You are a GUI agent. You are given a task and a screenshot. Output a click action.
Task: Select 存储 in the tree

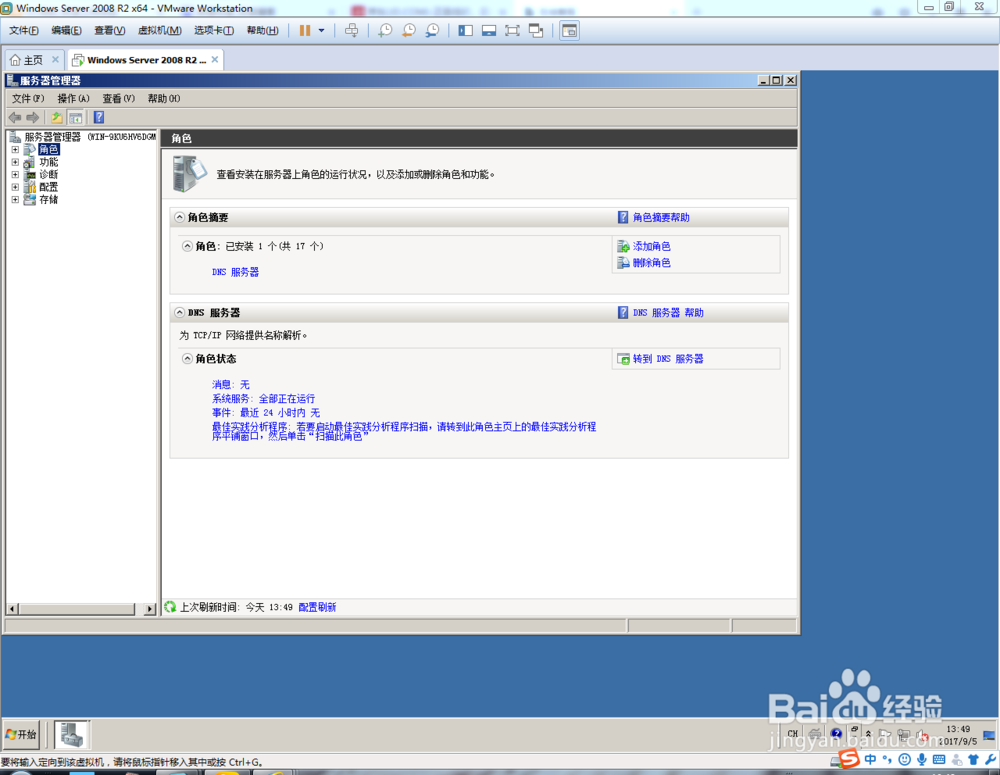[48, 200]
